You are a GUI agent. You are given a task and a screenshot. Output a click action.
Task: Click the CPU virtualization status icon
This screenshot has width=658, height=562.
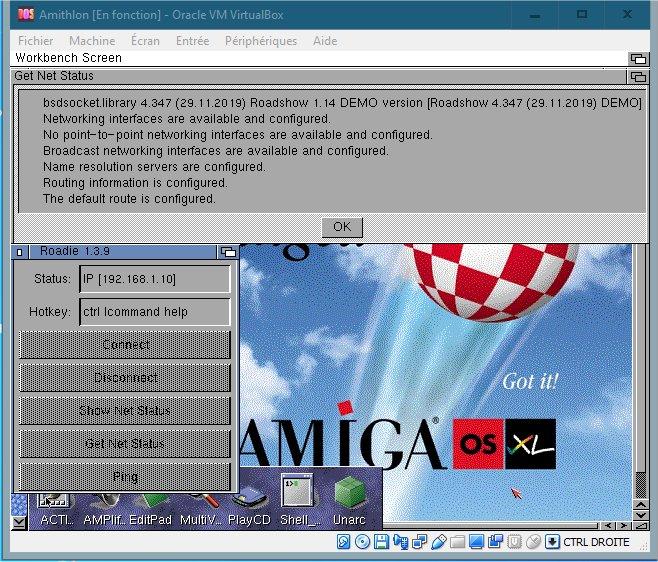tap(514, 542)
